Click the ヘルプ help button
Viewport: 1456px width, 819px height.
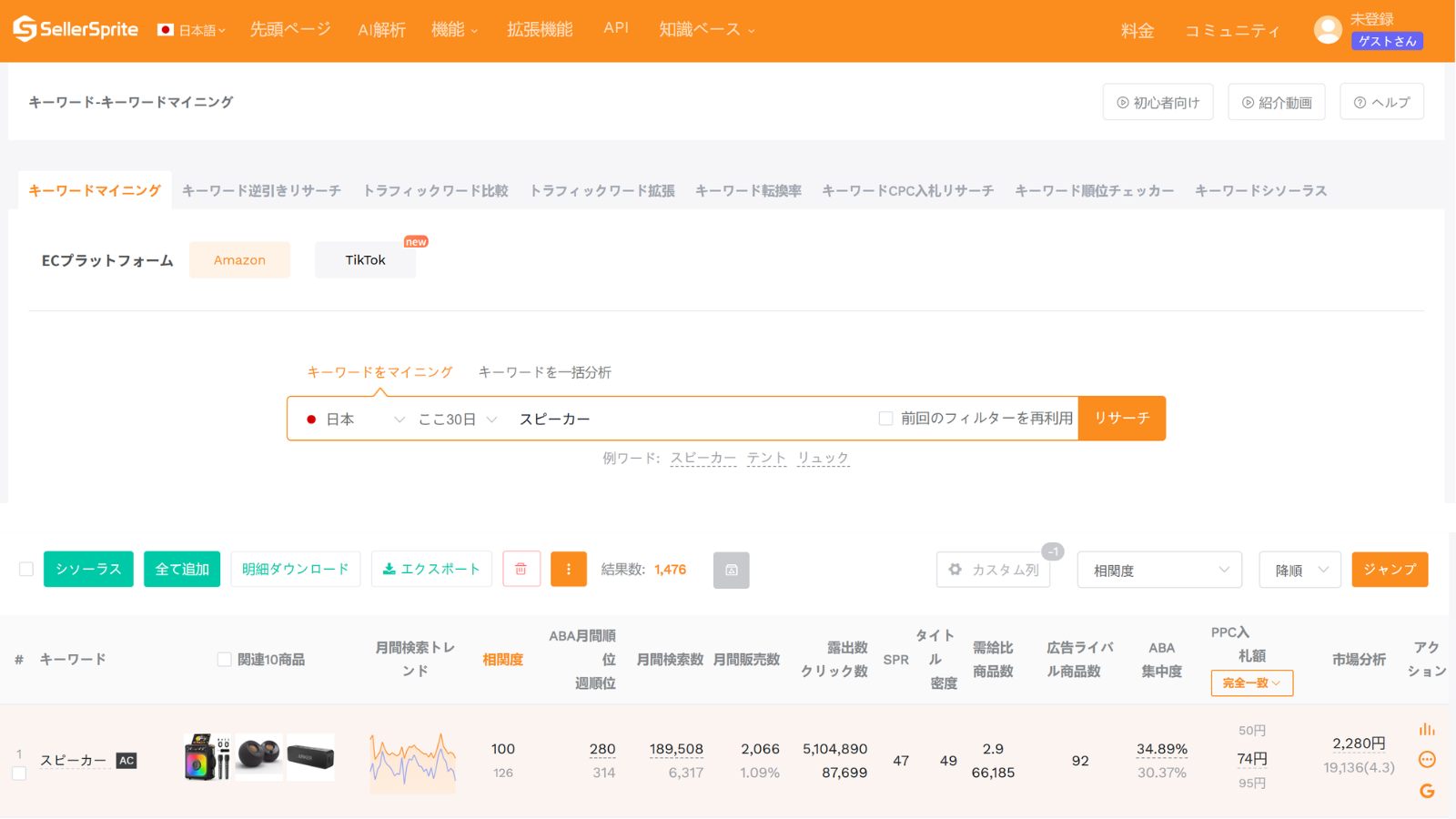click(1381, 102)
